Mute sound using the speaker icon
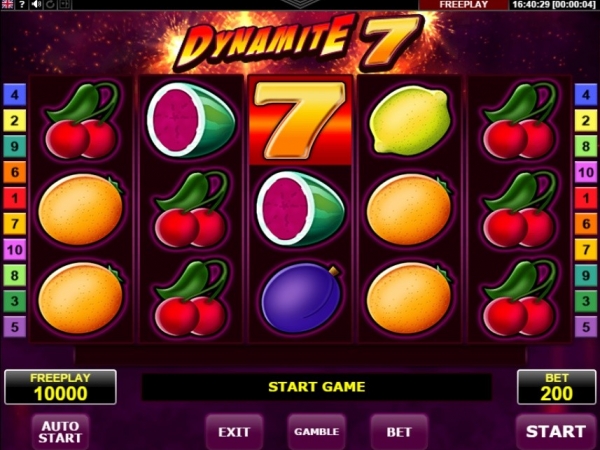 (x=36, y=5)
